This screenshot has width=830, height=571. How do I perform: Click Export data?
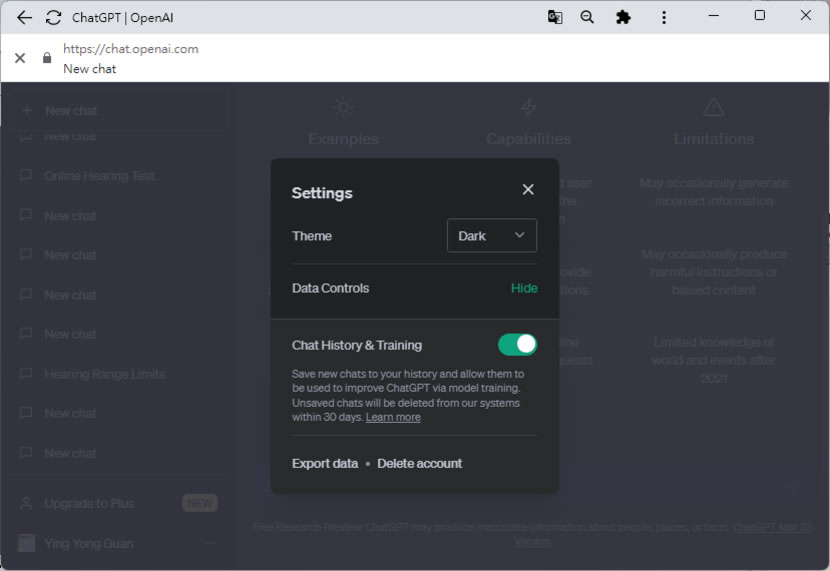pos(324,464)
